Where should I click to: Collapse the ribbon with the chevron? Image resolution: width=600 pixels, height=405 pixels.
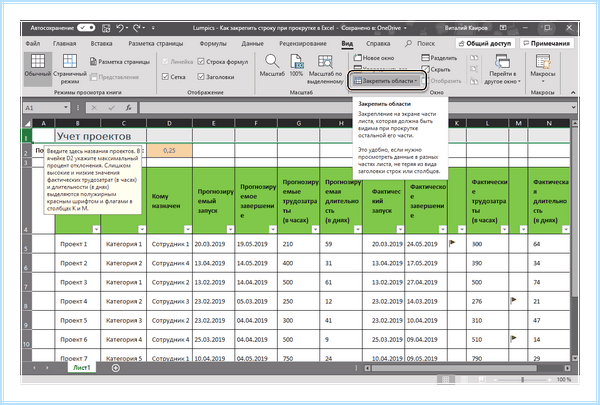point(573,92)
